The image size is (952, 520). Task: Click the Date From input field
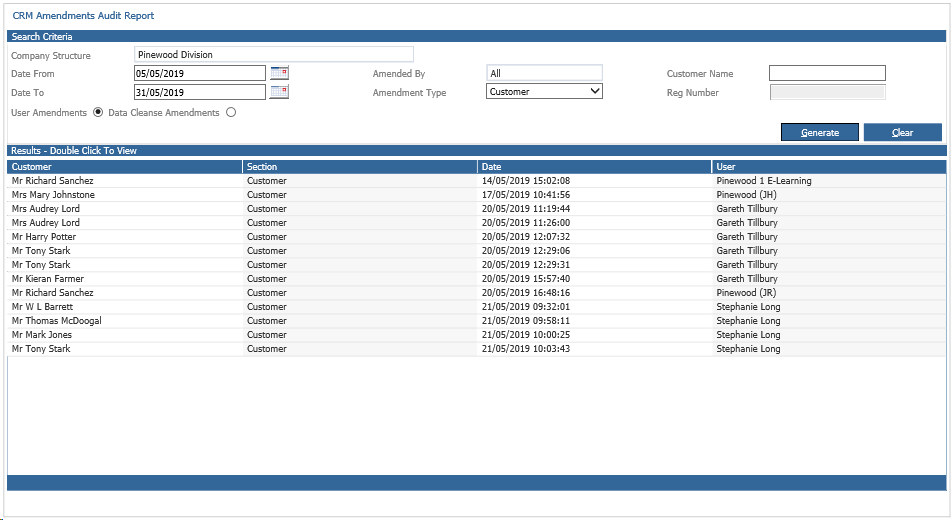[200, 73]
